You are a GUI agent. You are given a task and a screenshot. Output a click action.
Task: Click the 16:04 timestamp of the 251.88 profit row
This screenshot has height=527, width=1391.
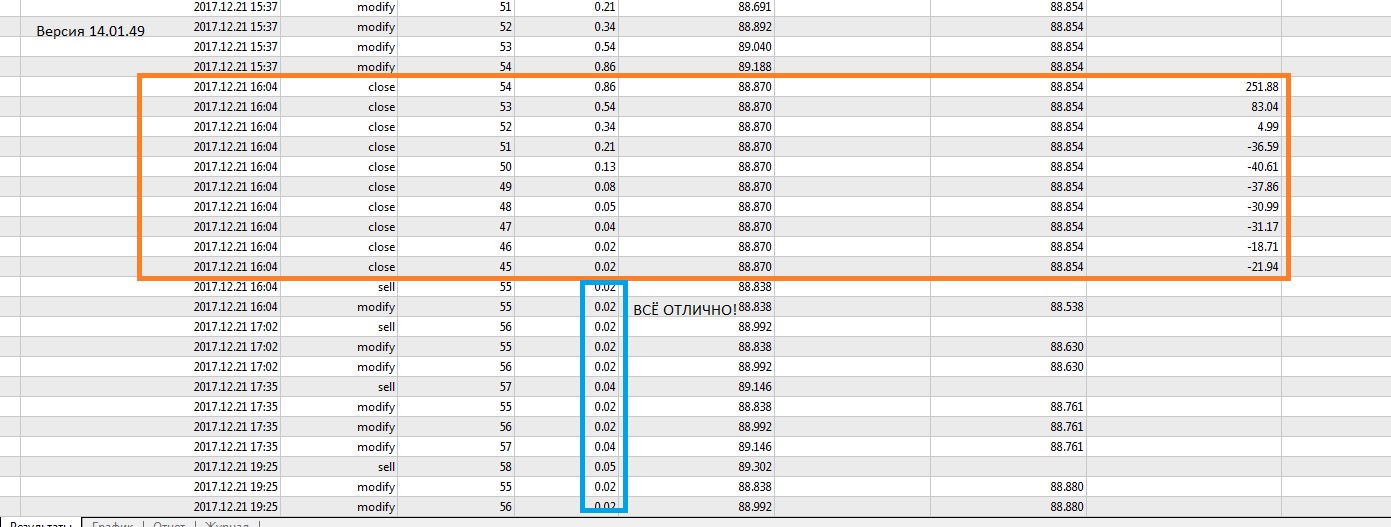[236, 87]
